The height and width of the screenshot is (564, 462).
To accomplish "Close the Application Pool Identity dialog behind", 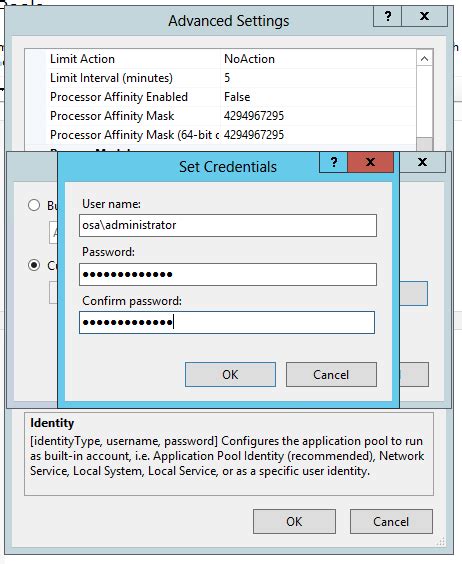I will click(422, 162).
